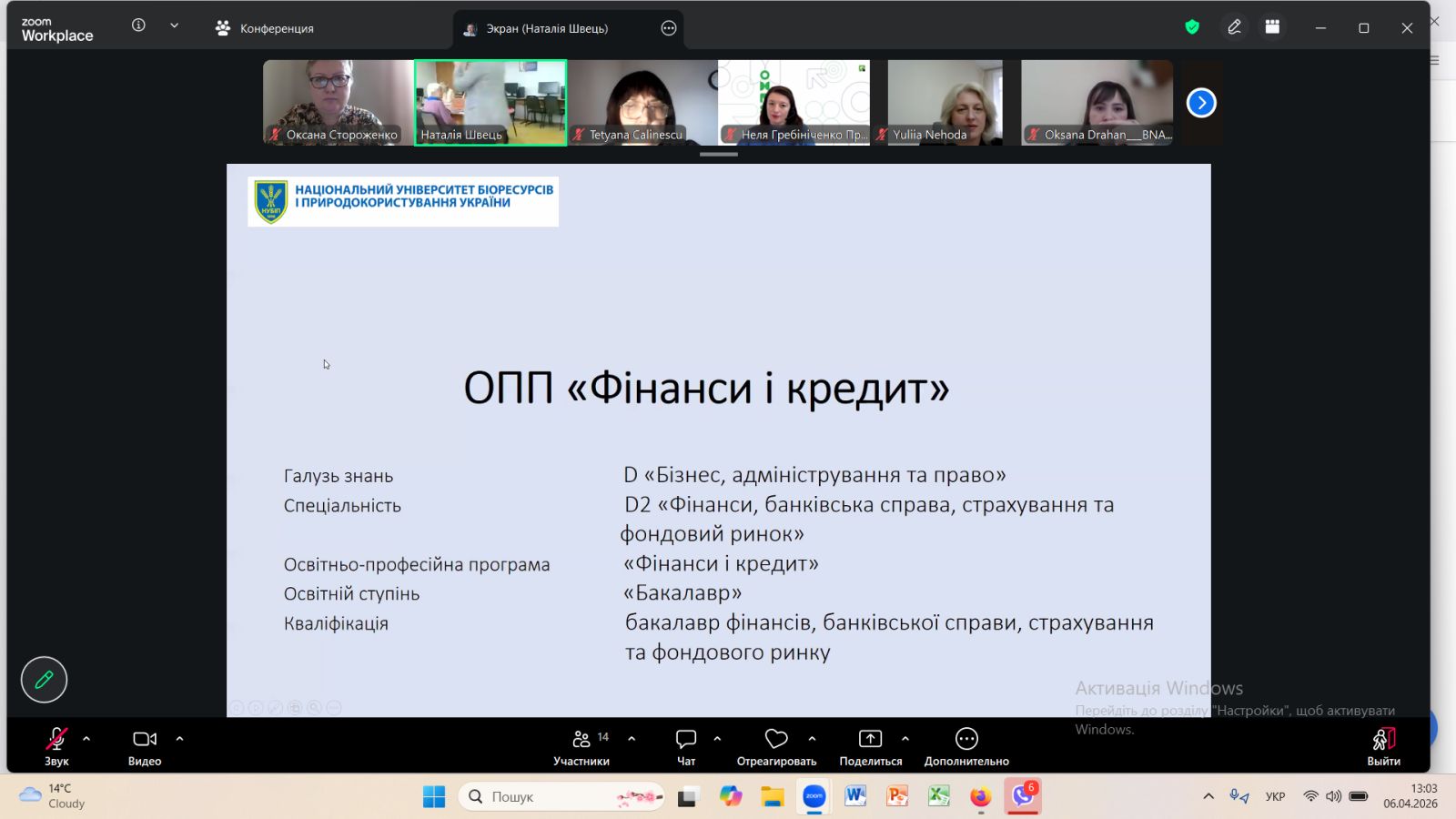This screenshot has width=1456, height=819.
Task: Toggle the Звук microphone mute button
Action: (56, 746)
